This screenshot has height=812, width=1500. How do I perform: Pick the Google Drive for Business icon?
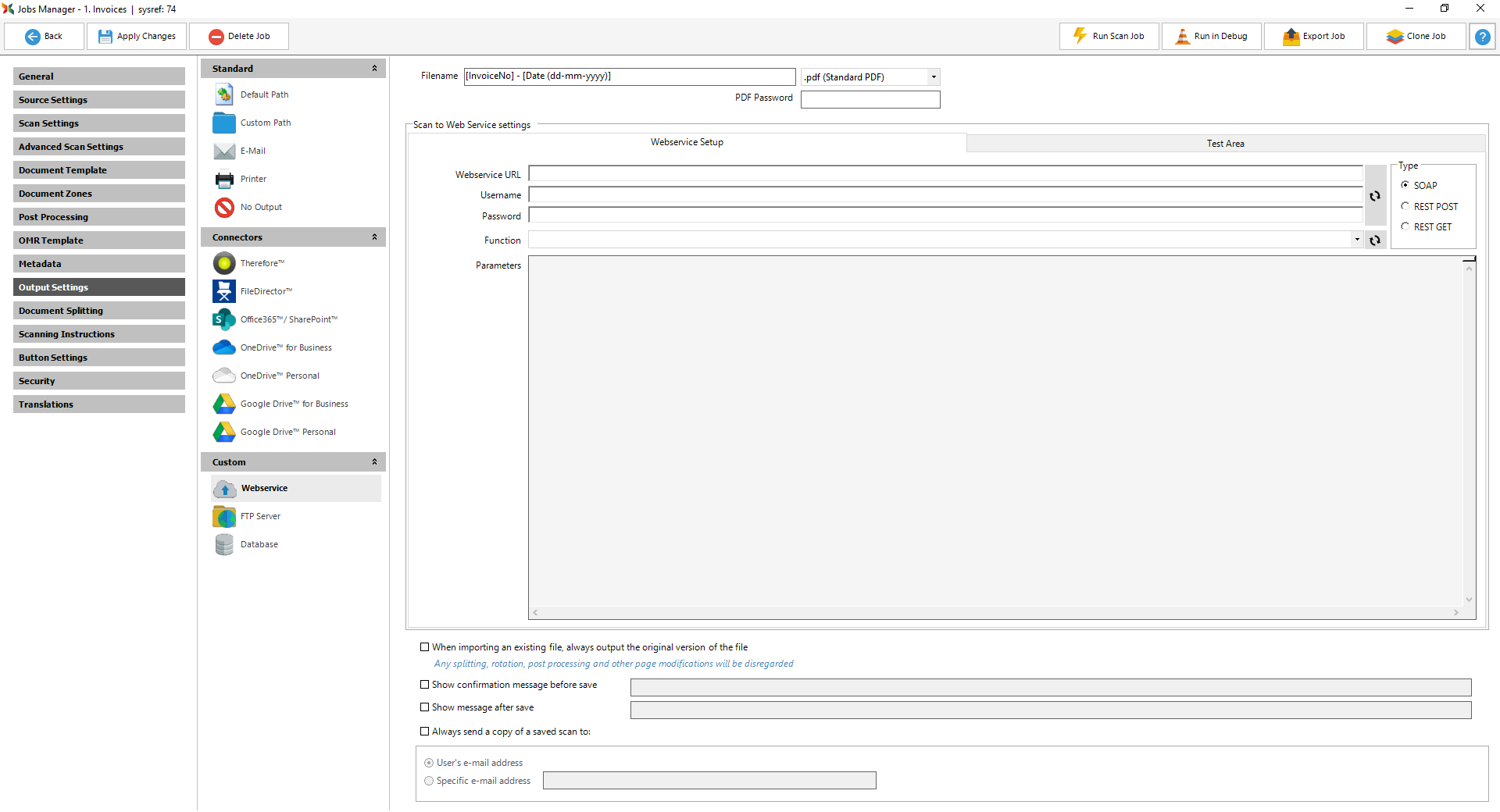(224, 404)
